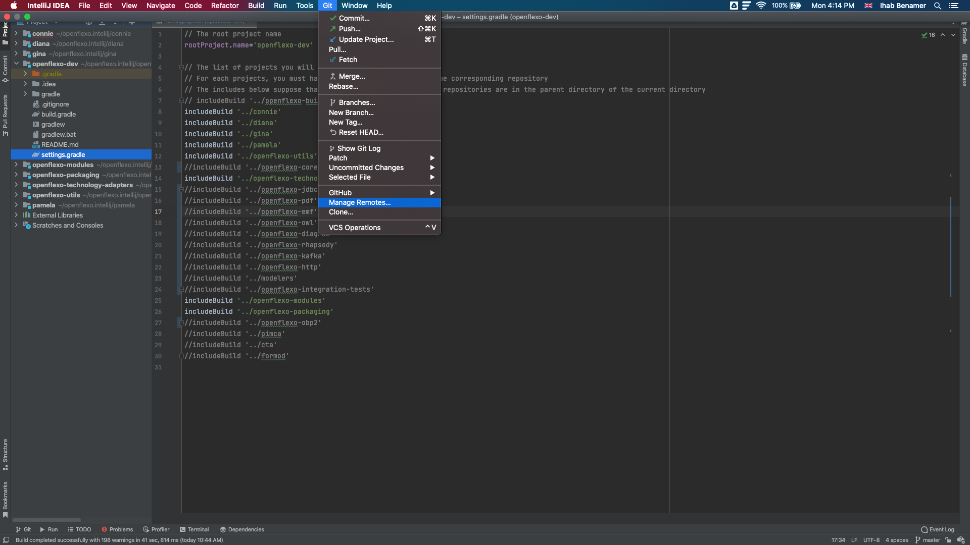Open the Run tool window

pos(49,530)
